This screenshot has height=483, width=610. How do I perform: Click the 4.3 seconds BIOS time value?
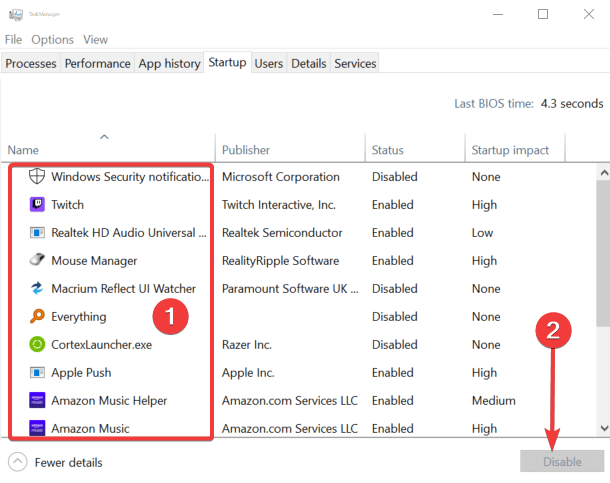pyautogui.click(x=572, y=103)
